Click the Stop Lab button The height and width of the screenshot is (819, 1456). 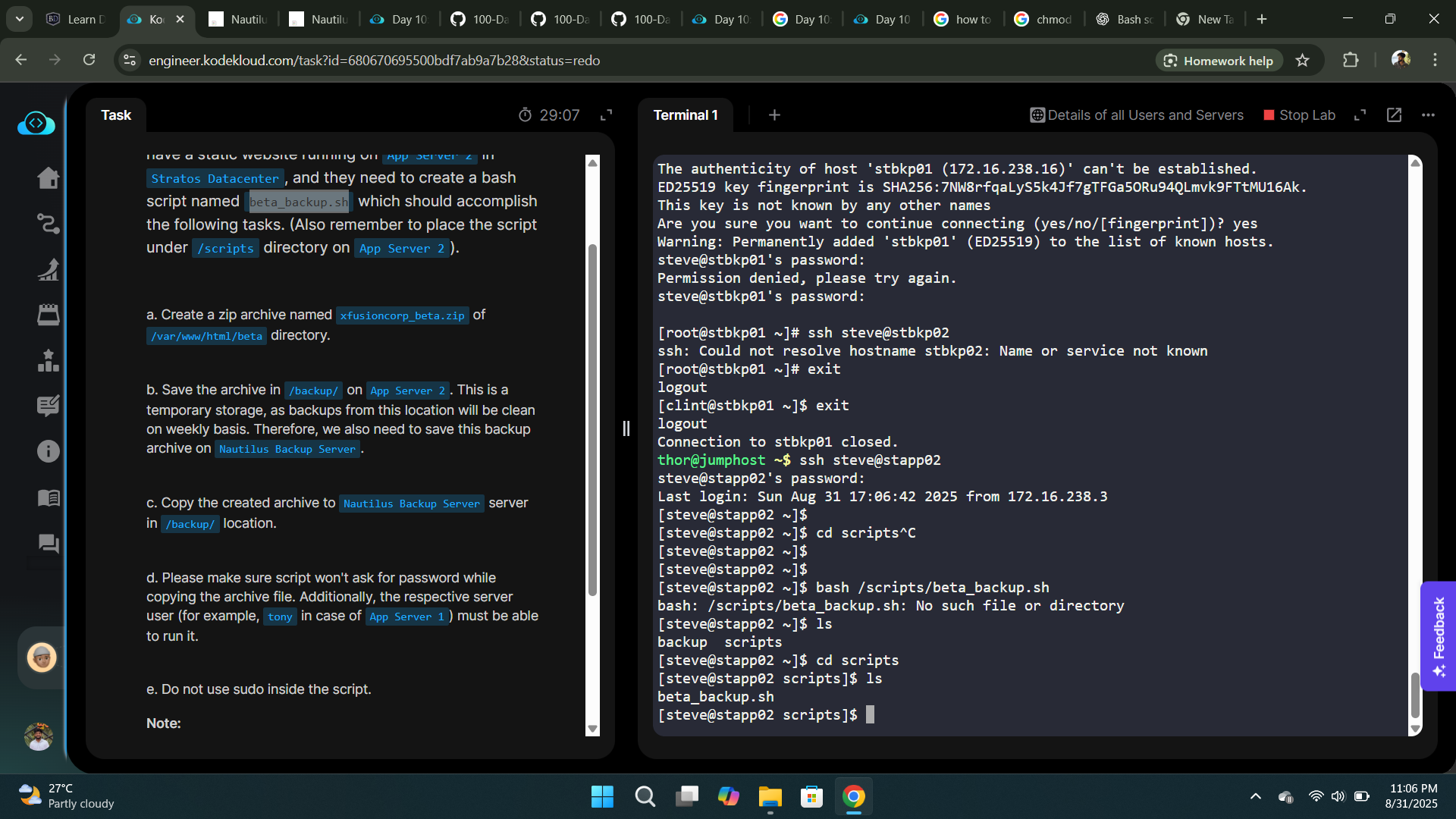pos(1299,115)
